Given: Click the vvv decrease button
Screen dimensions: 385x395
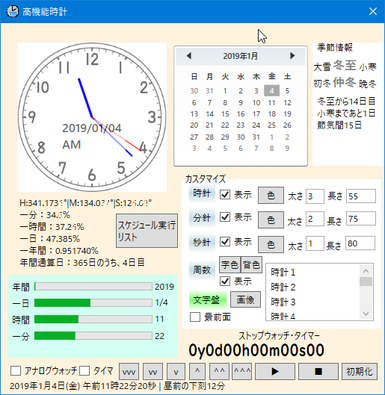Looking at the screenshot, I should (129, 371).
